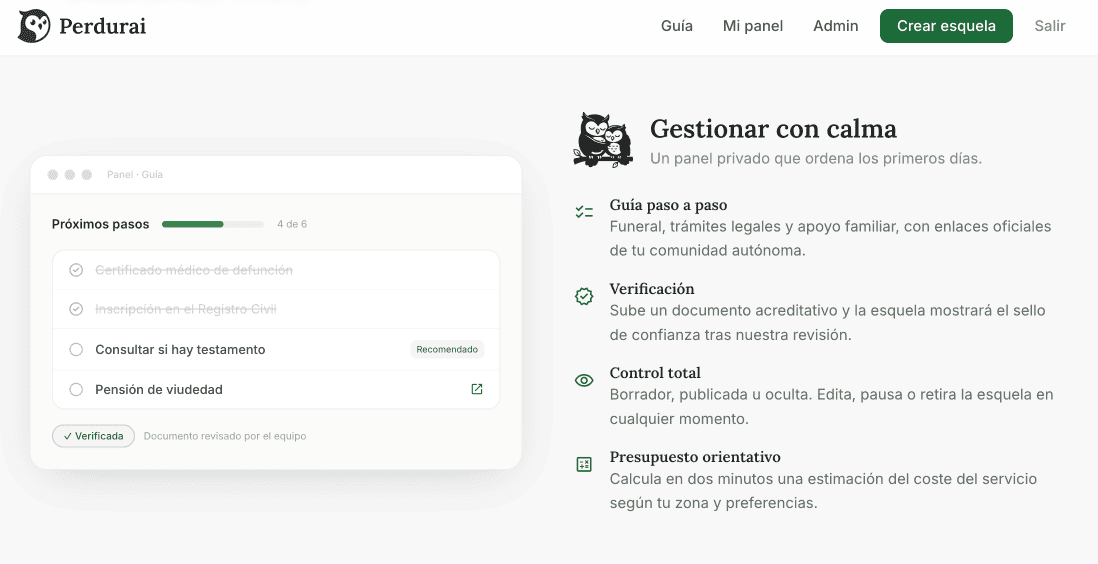Click the two owls illustration

click(604, 140)
